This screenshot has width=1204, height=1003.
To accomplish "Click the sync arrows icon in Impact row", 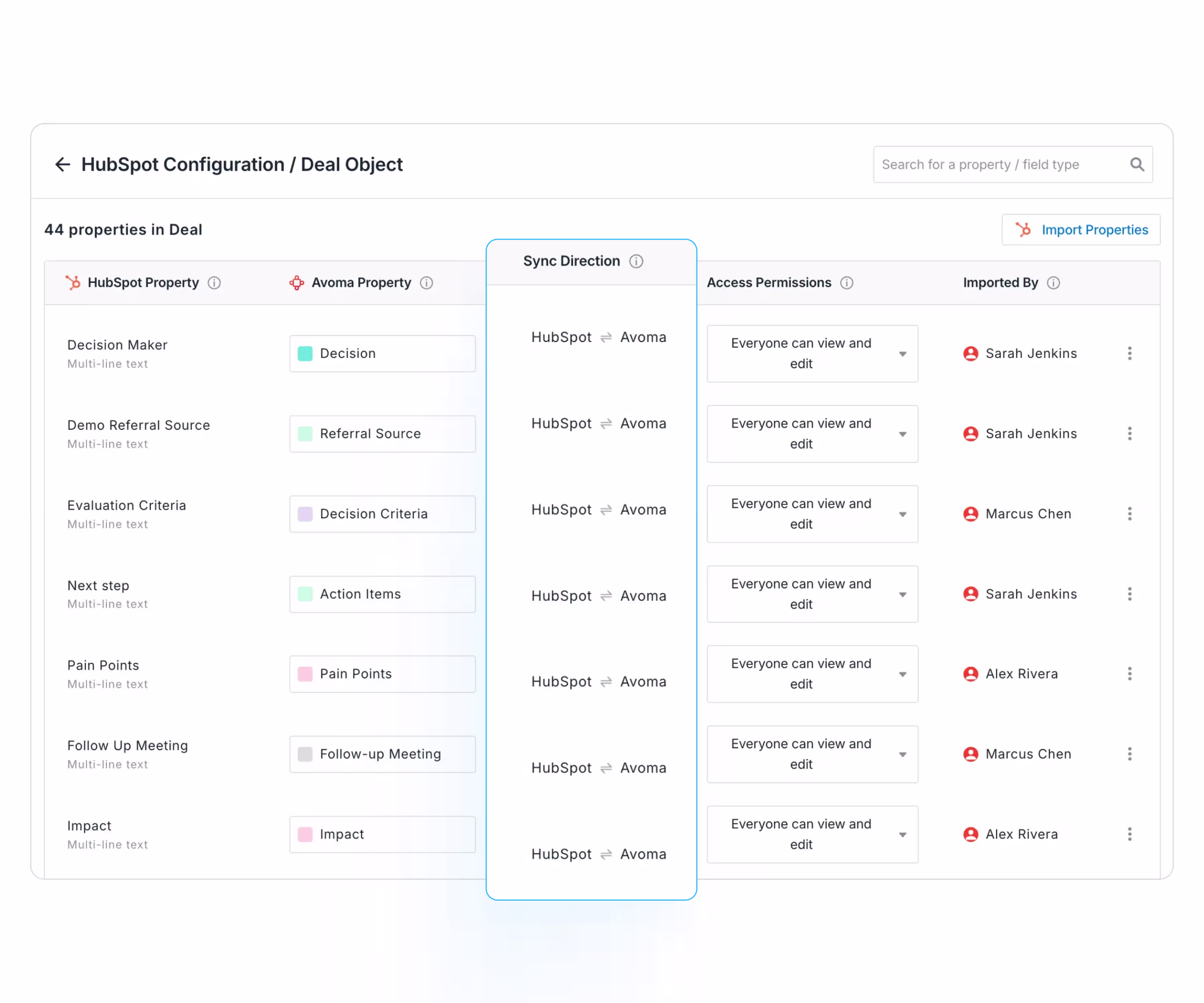I will (606, 855).
